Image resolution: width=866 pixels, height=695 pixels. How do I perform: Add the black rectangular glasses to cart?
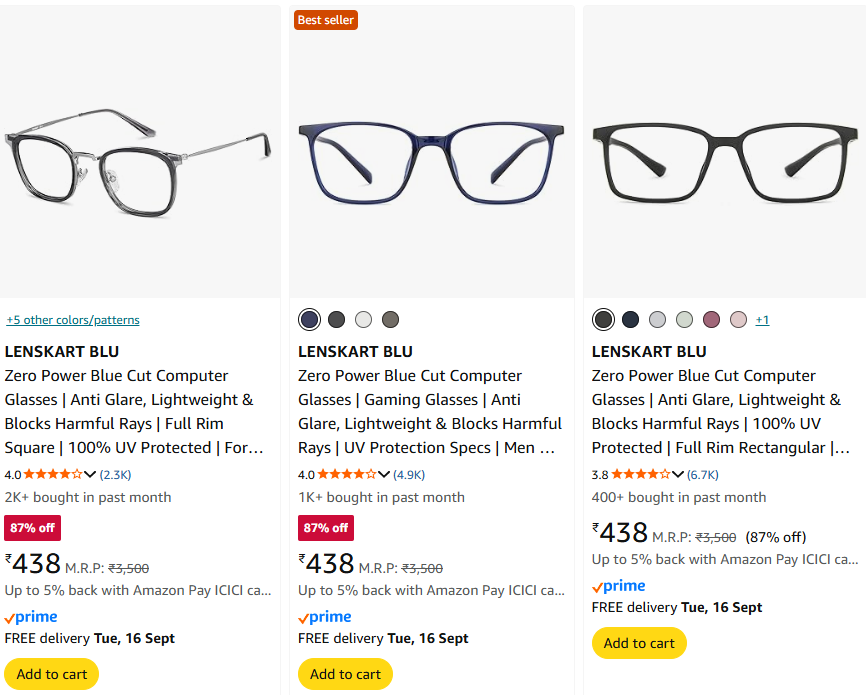pyautogui.click(x=639, y=643)
